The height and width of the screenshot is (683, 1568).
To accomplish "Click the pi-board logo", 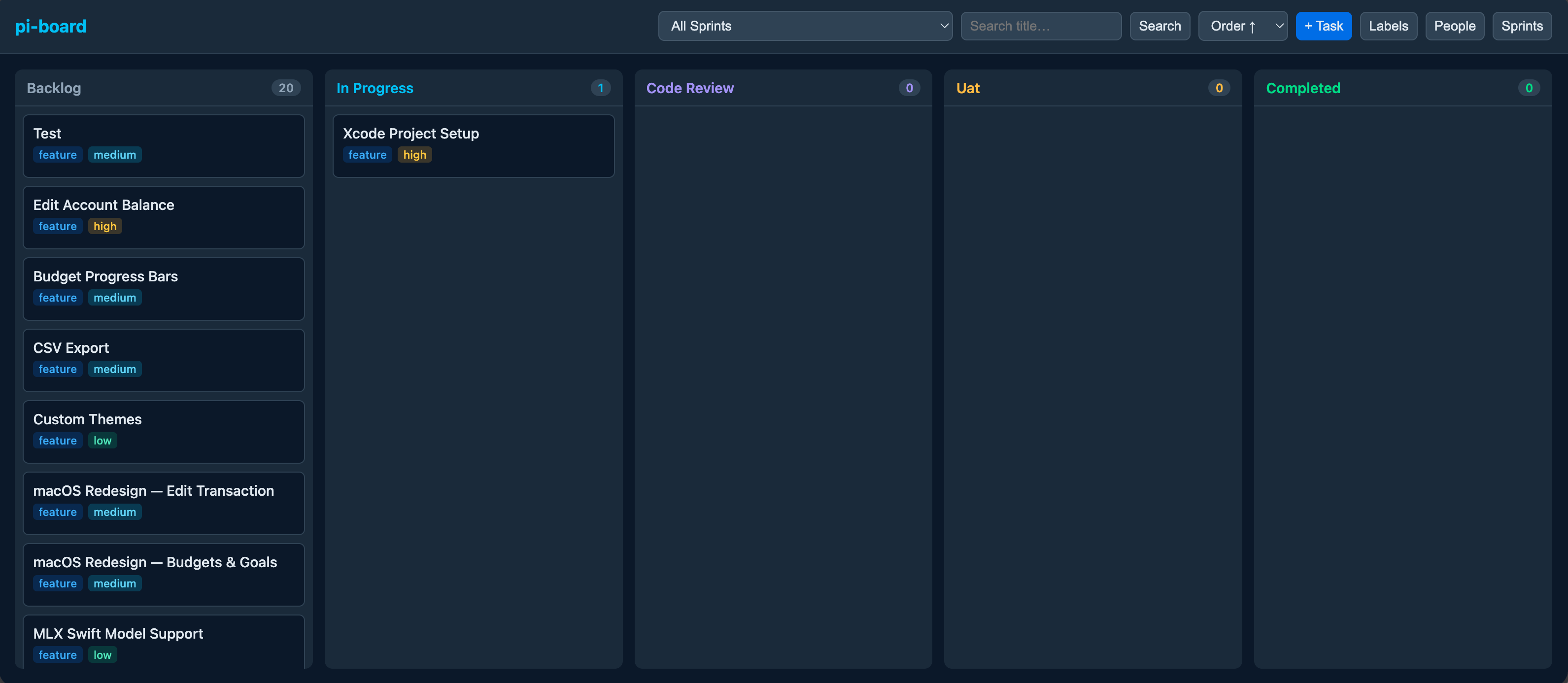I will coord(51,26).
